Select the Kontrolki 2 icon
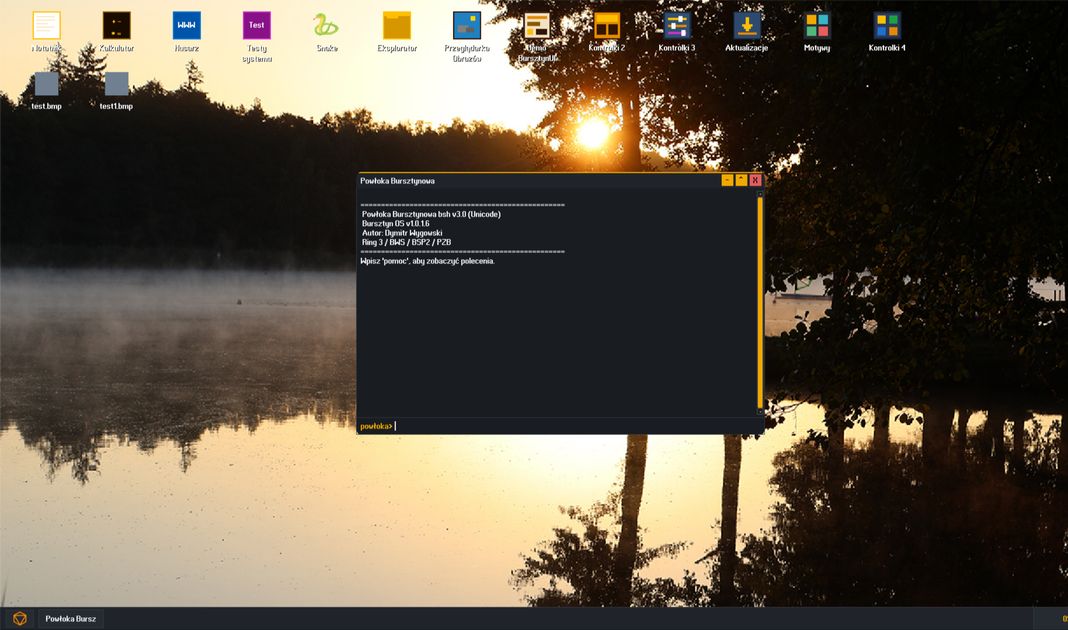1068x630 pixels. pyautogui.click(x=607, y=26)
